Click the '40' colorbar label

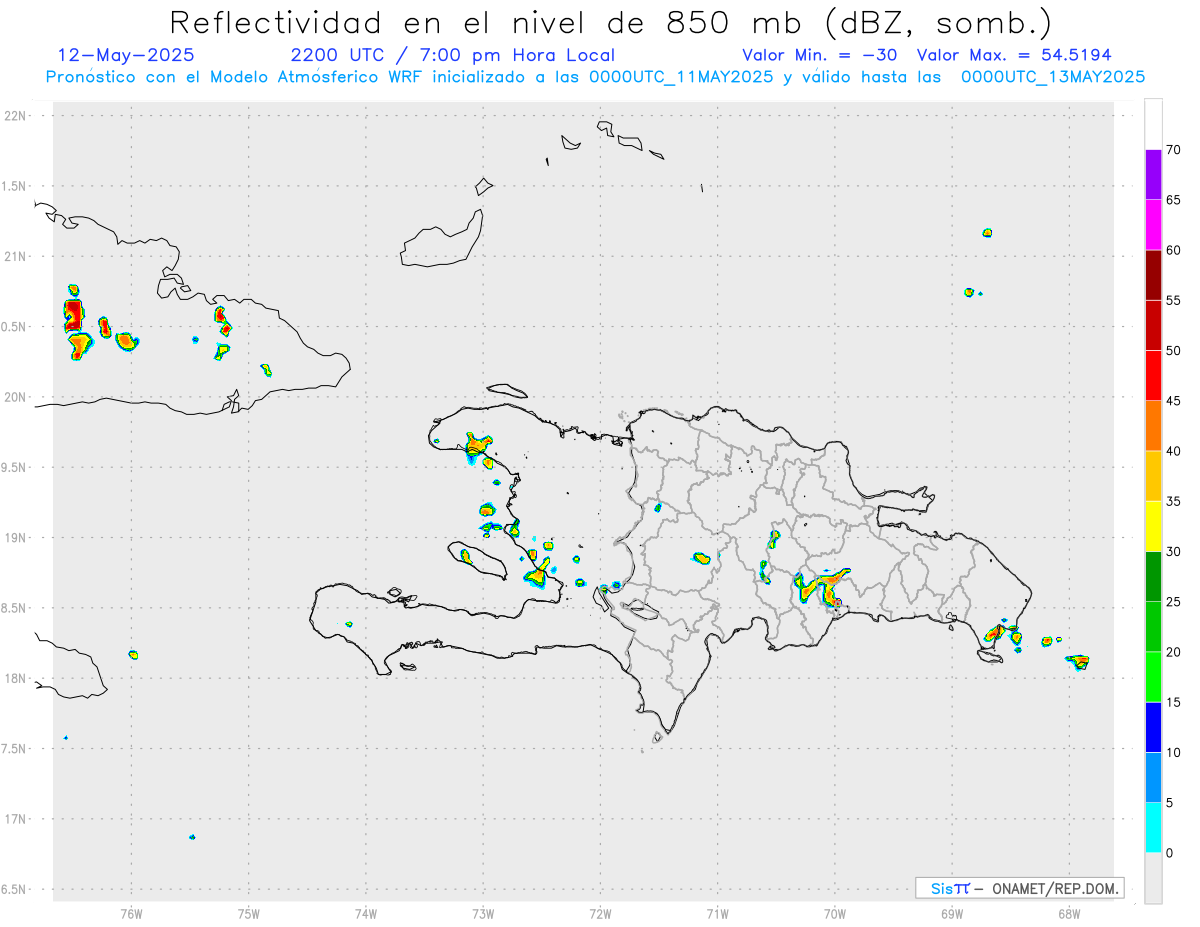[x=1173, y=452]
